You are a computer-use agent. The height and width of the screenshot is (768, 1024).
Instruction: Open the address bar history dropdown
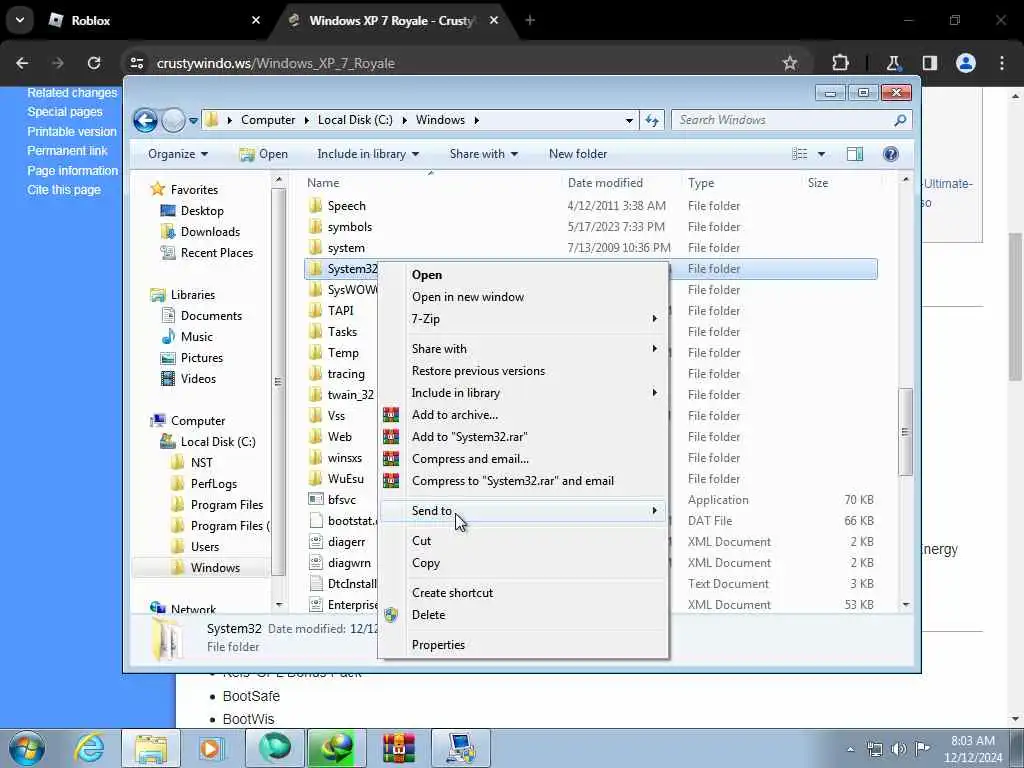629,120
